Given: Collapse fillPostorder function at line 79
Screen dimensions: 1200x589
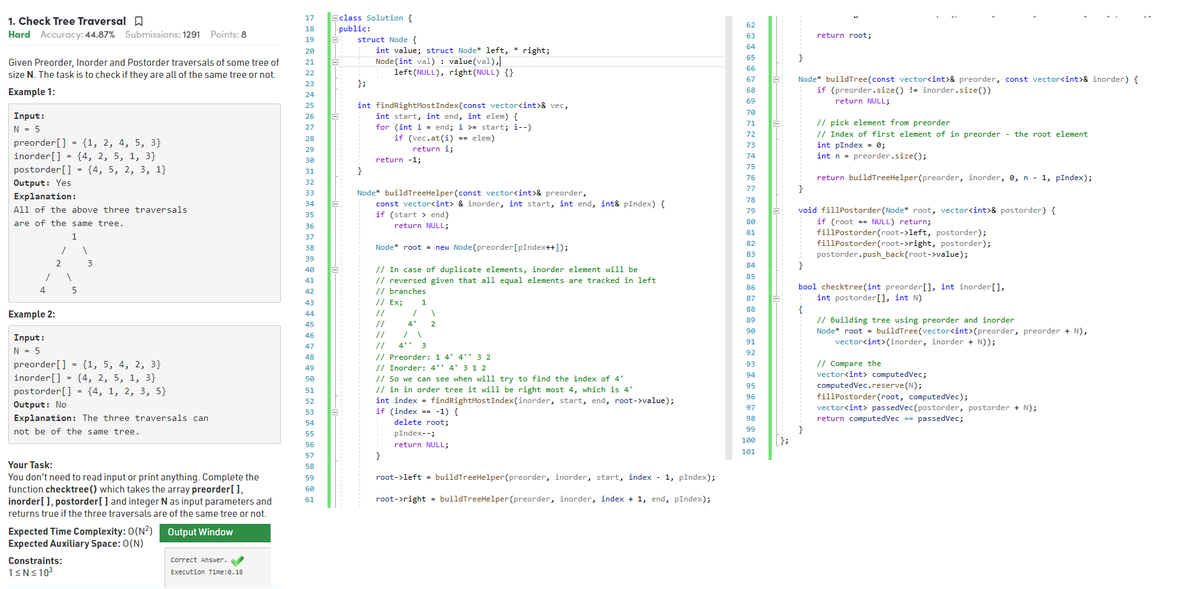Looking at the screenshot, I should (x=776, y=209).
